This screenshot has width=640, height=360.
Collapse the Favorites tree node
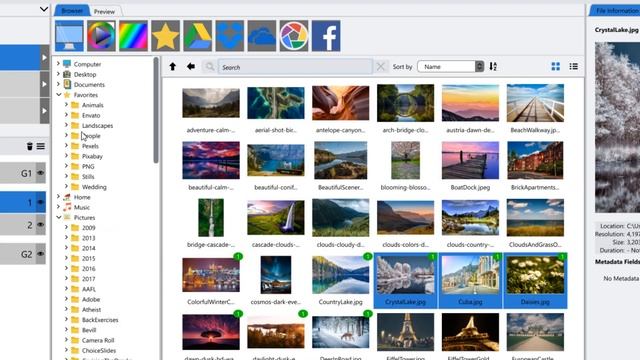pos(58,94)
